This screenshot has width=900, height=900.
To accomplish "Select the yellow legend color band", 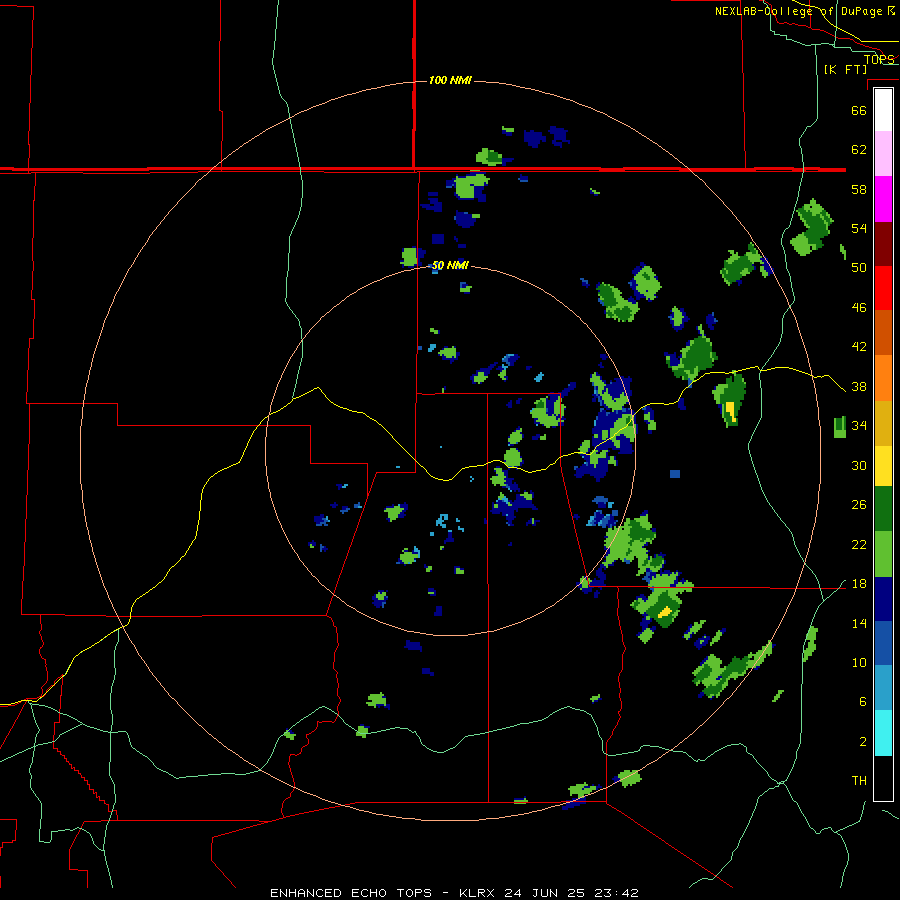I will 883,465.
